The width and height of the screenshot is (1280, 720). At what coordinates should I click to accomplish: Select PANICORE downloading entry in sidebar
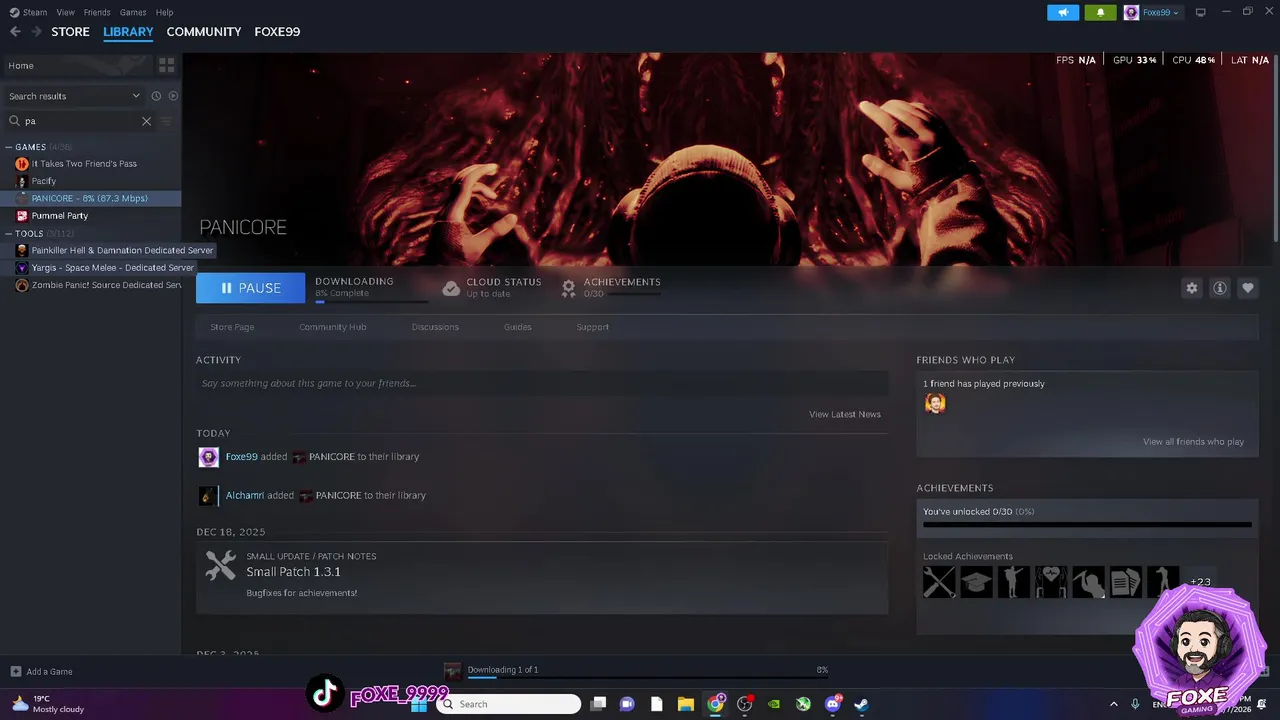click(90, 198)
